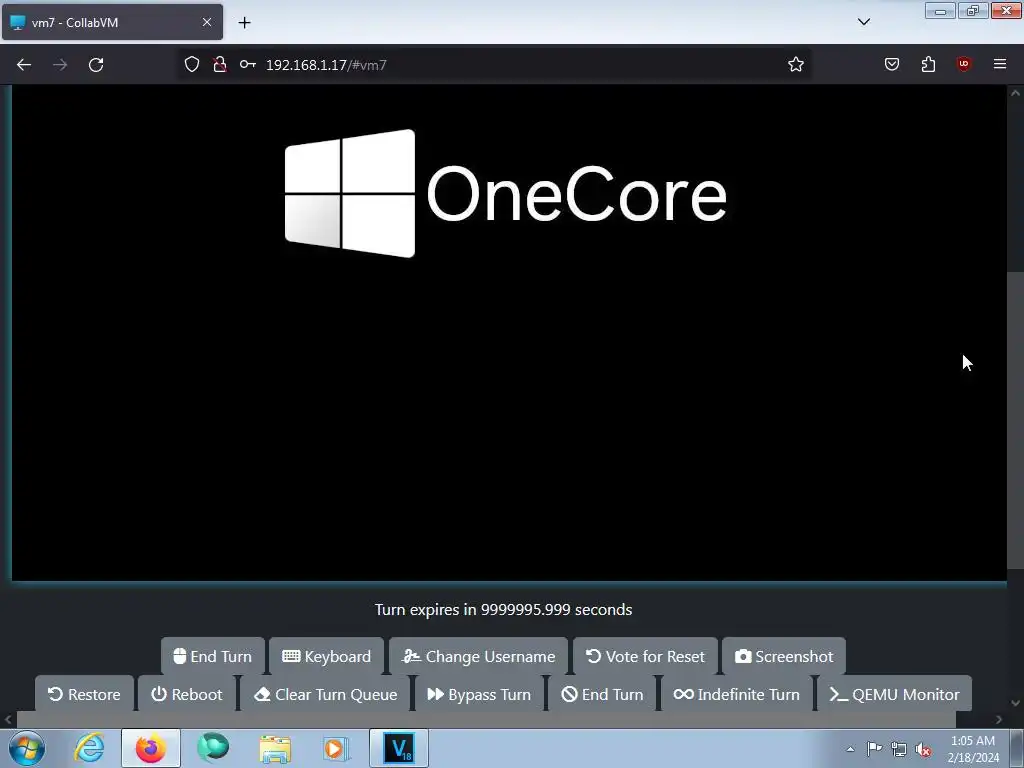The height and width of the screenshot is (768, 1024).
Task: Open the saved password key icon
Action: click(x=248, y=64)
